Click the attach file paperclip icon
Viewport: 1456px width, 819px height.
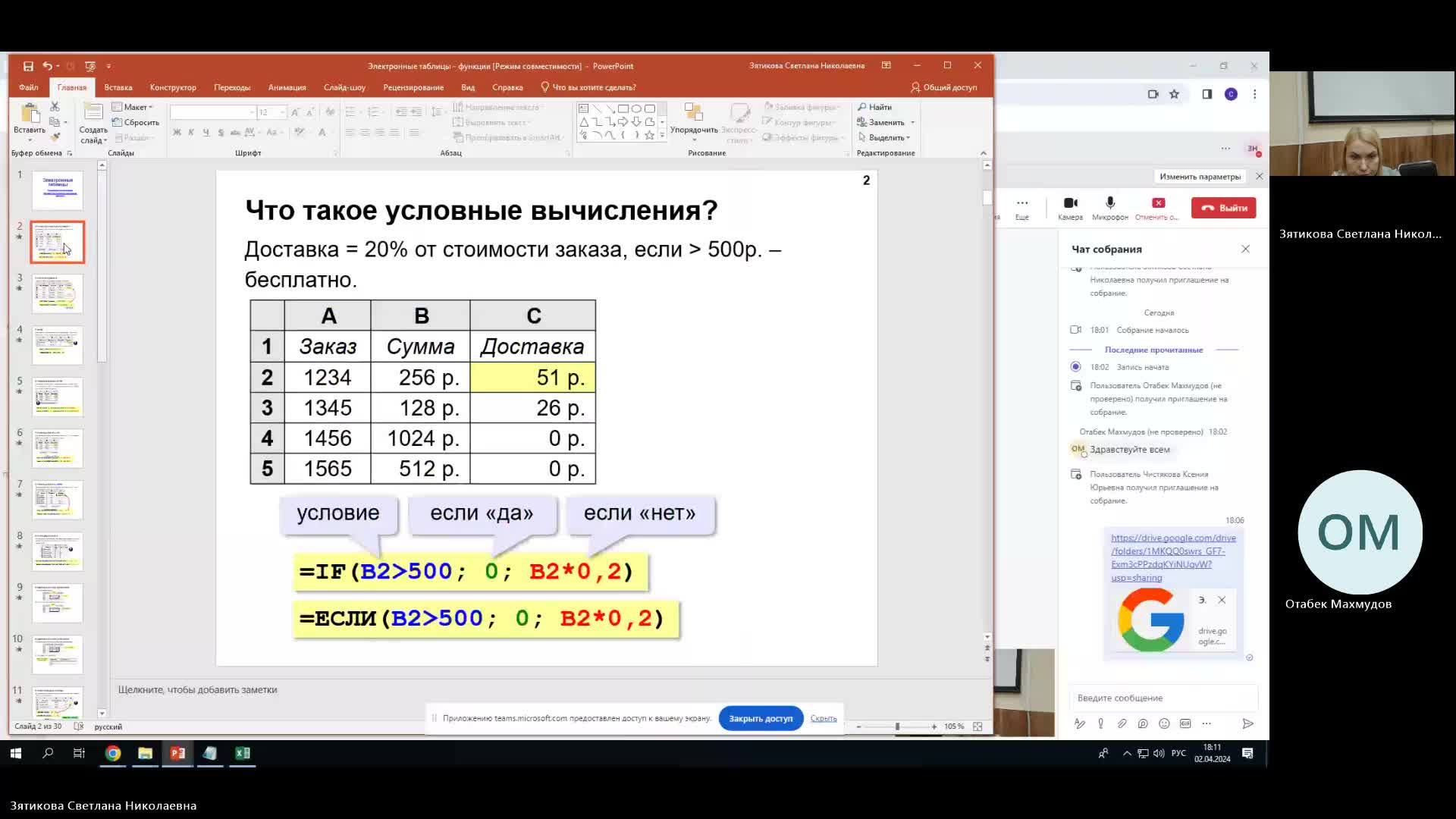point(1122,723)
